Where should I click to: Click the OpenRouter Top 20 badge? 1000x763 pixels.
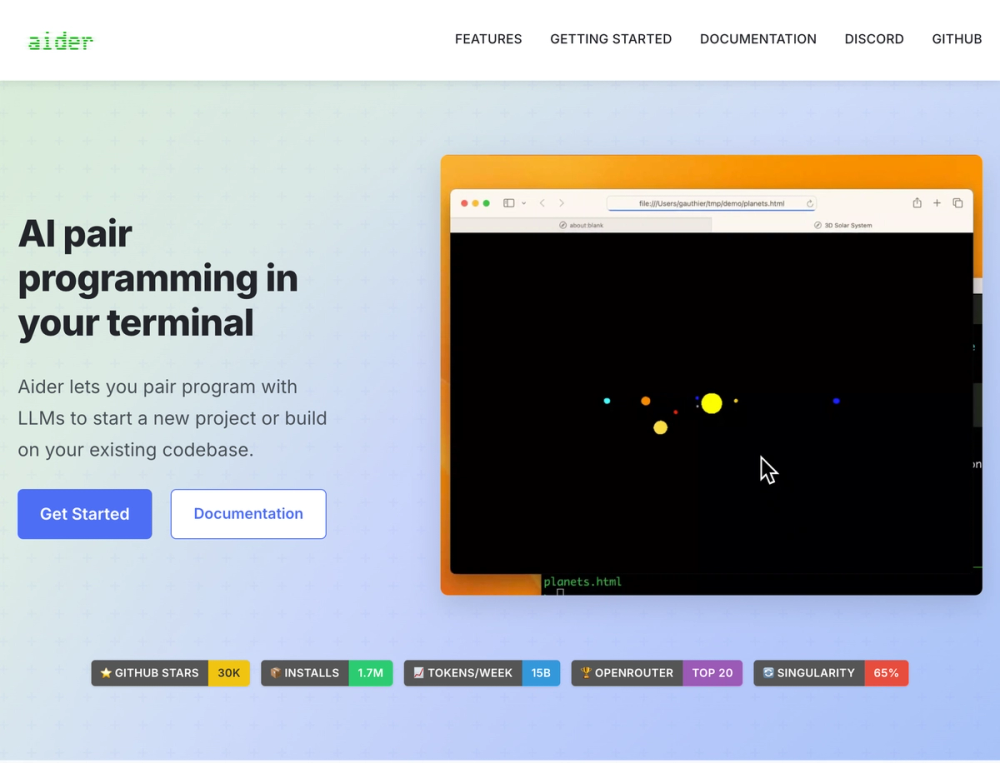pyautogui.click(x=656, y=672)
